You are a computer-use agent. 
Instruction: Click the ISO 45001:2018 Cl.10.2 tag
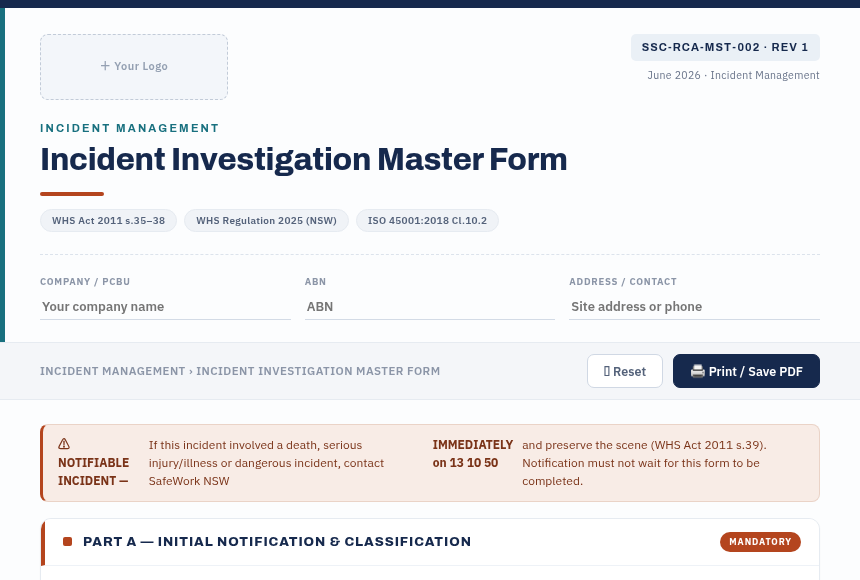[427, 221]
